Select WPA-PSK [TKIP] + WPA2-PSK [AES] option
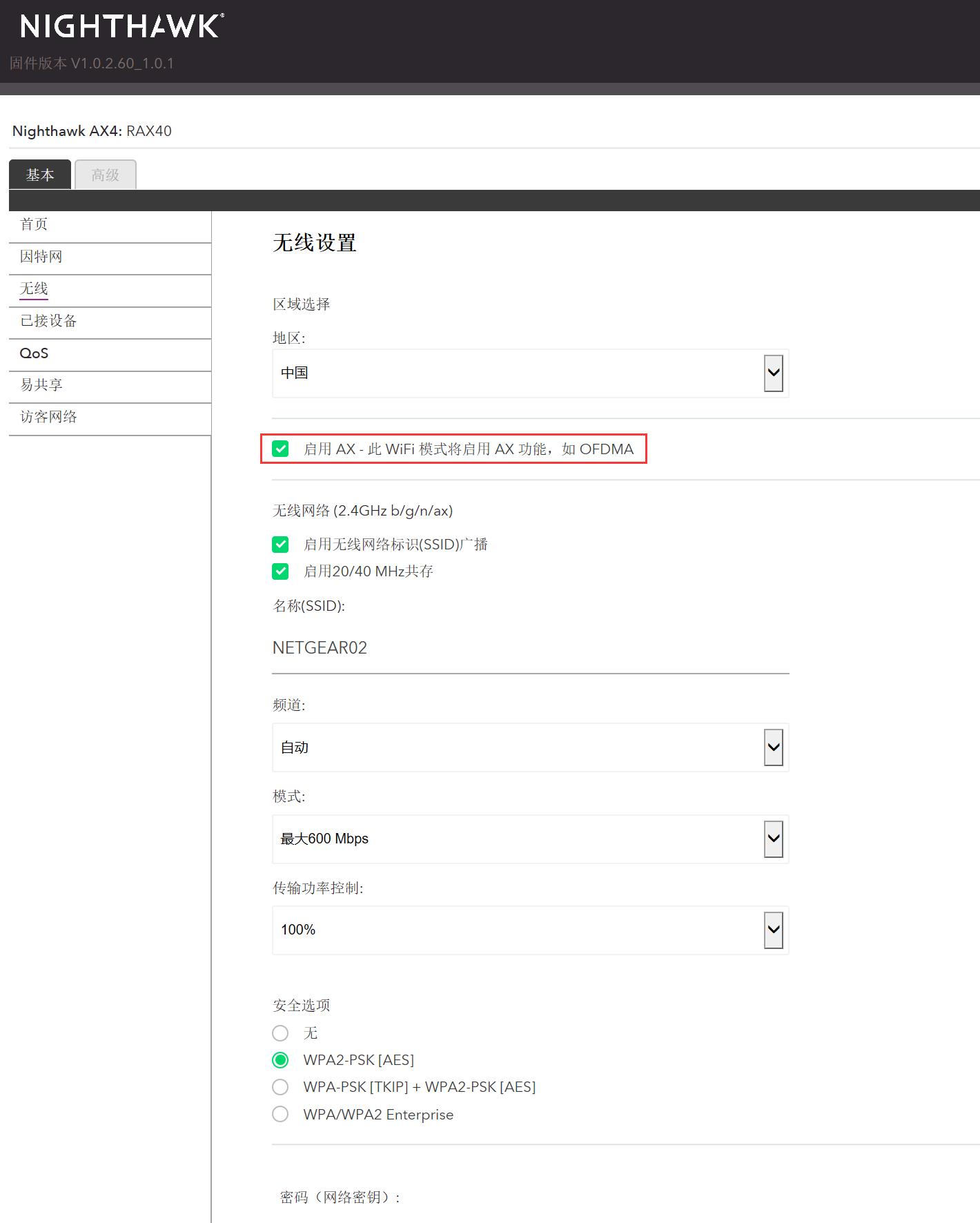The height and width of the screenshot is (1223, 980). (x=280, y=1087)
